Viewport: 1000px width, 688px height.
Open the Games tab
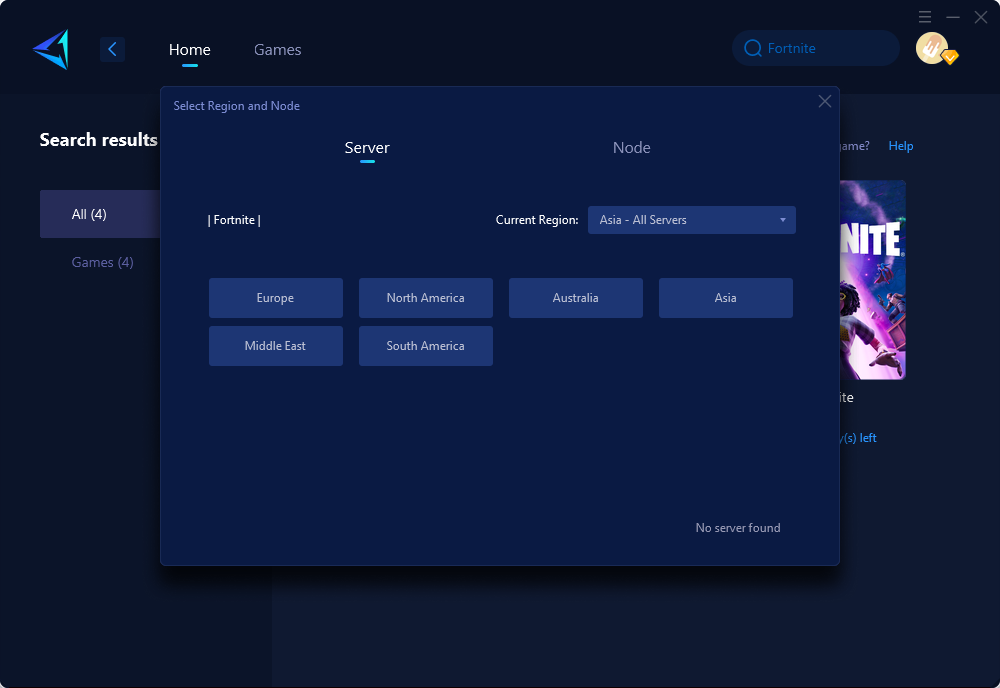[x=277, y=50]
